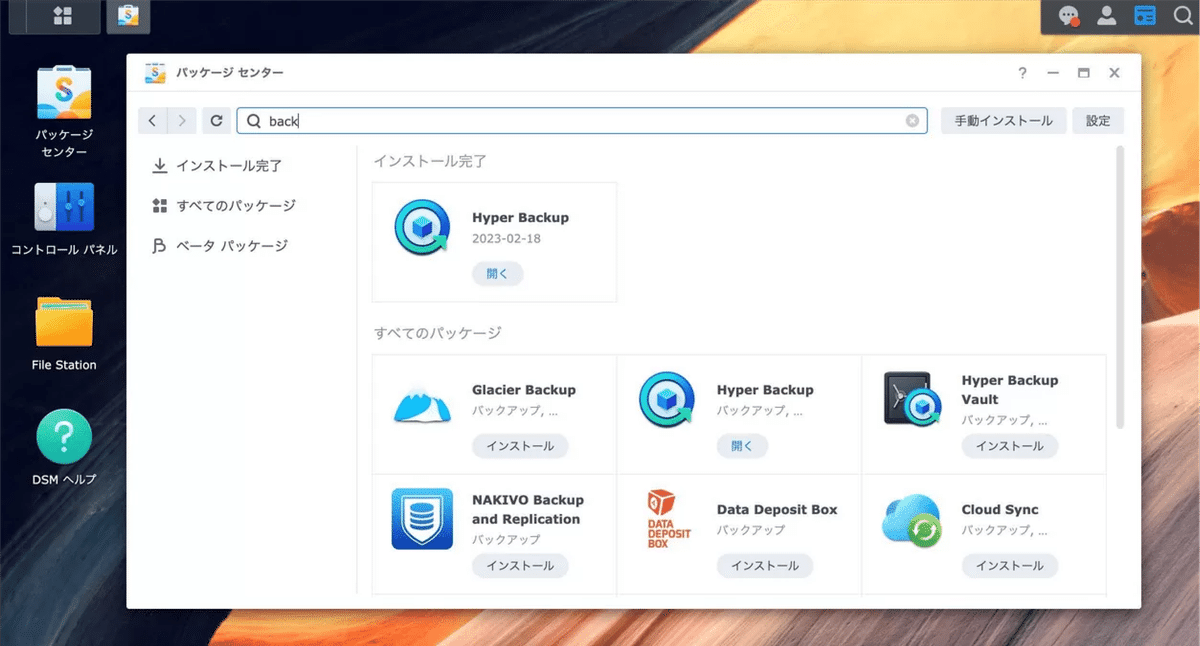
Task: Click the Package Center title bar icon
Action: [155, 73]
